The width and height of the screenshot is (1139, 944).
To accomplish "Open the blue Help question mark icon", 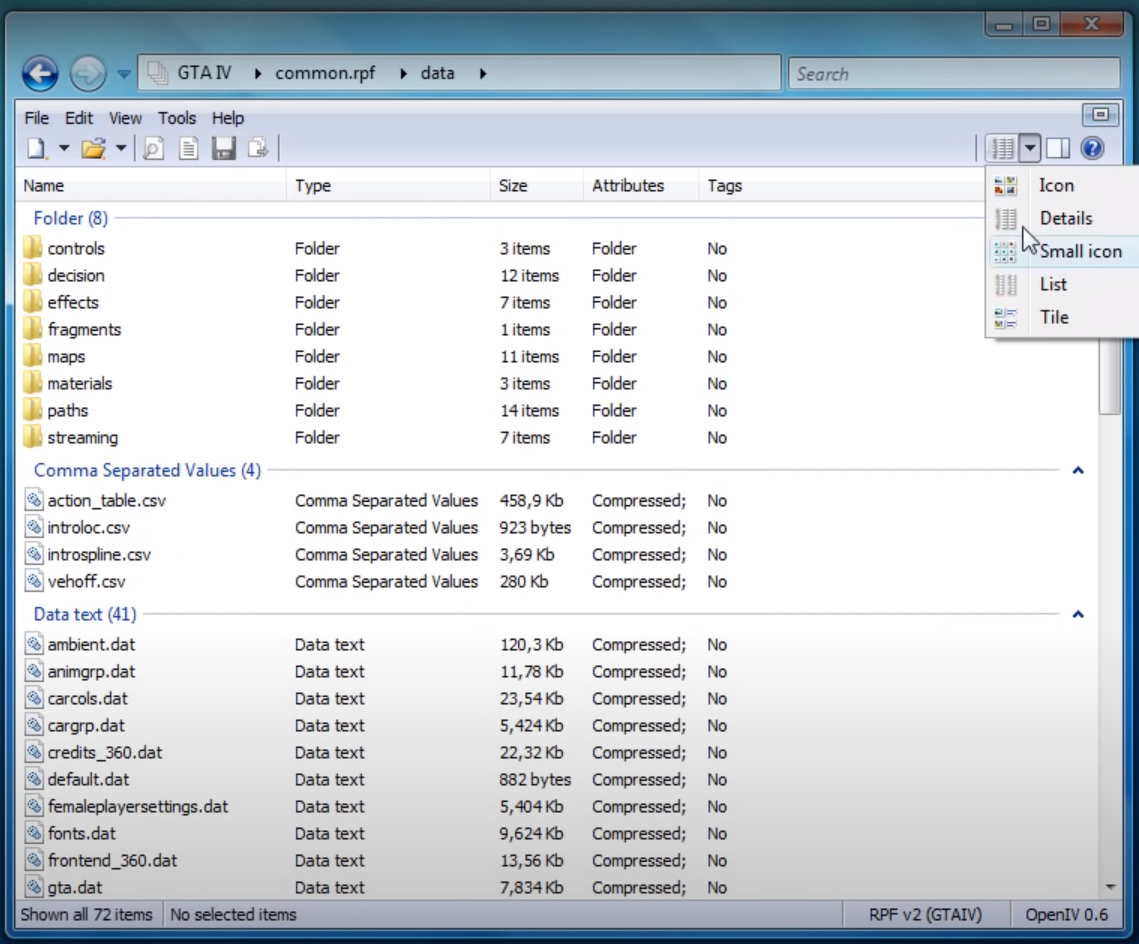I will click(x=1092, y=149).
